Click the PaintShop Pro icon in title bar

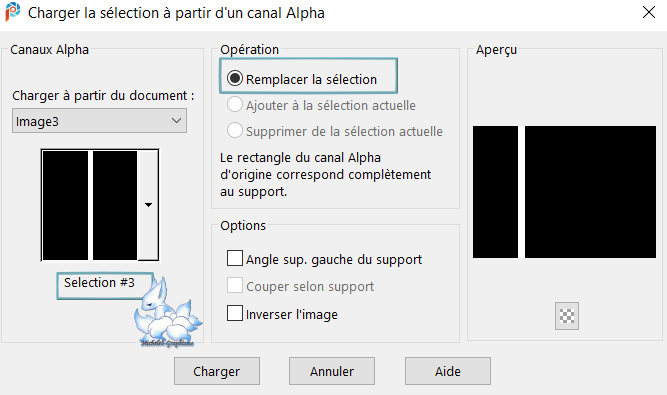(x=12, y=12)
